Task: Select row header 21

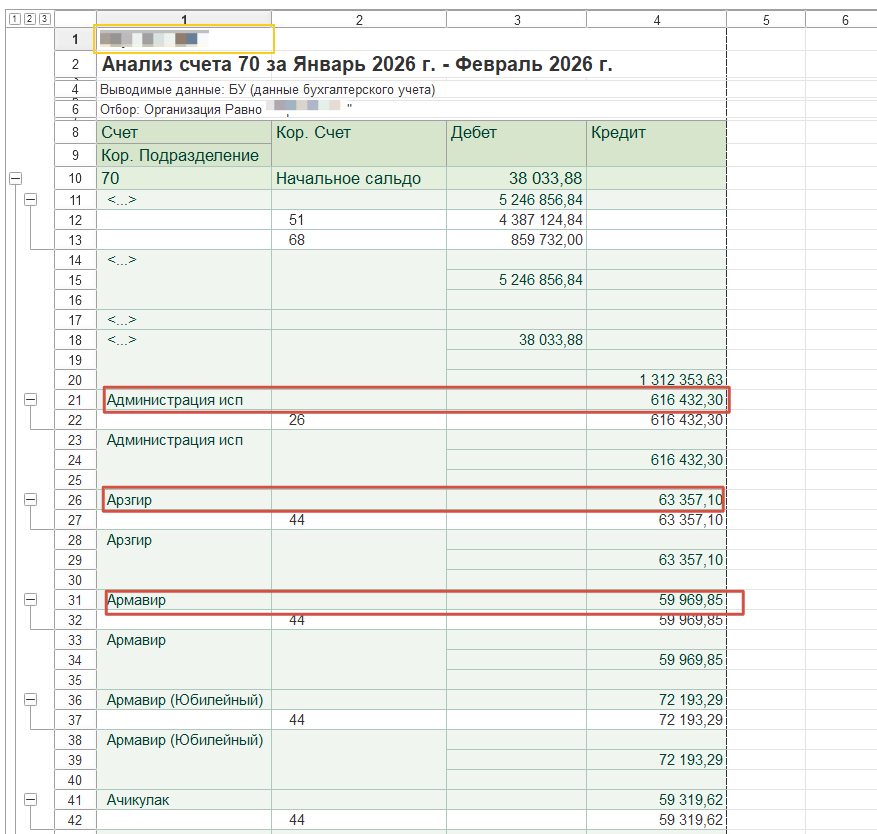Action: (76, 400)
